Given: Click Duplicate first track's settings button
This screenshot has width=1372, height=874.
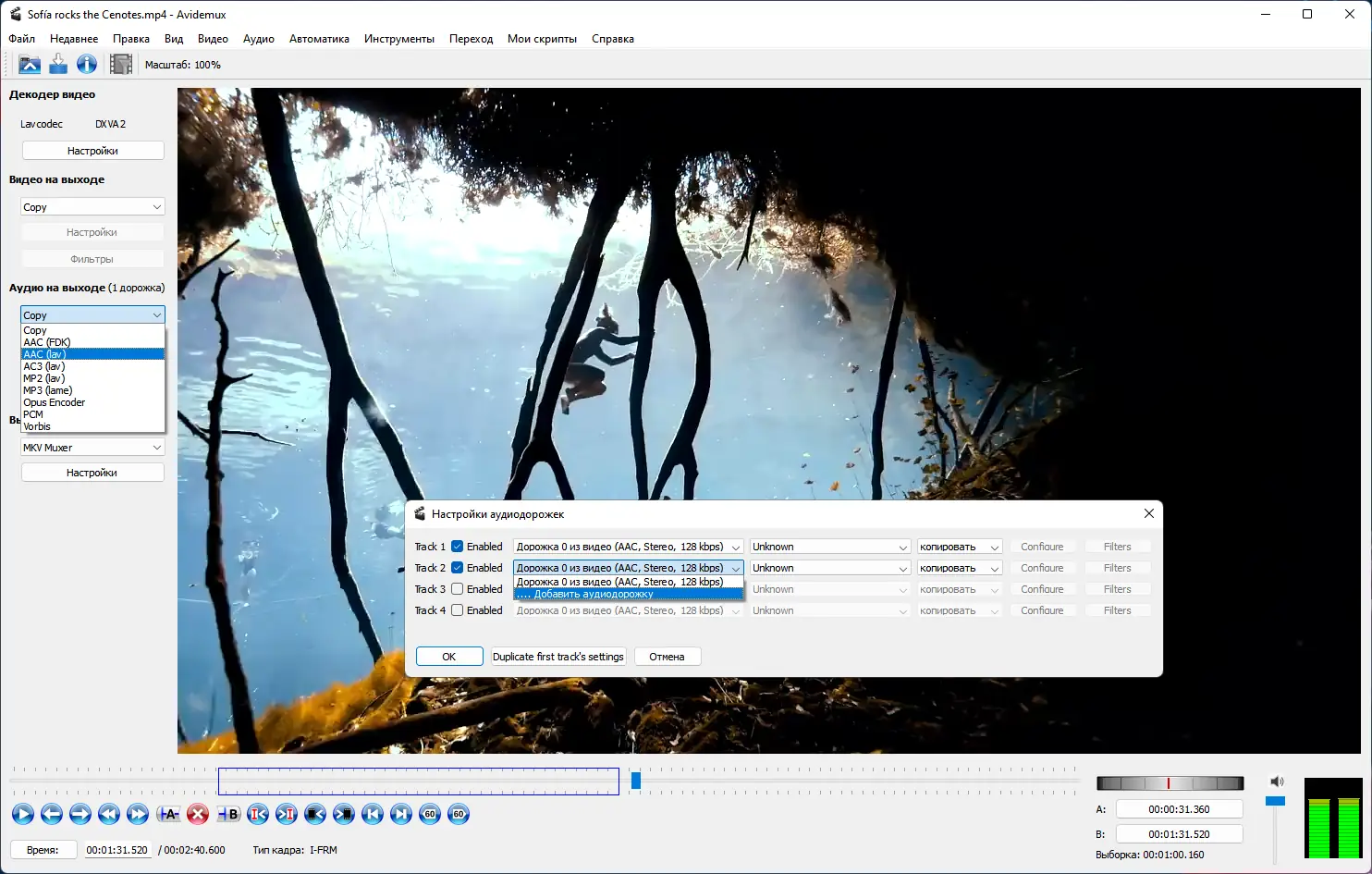Looking at the screenshot, I should click(x=557, y=657).
